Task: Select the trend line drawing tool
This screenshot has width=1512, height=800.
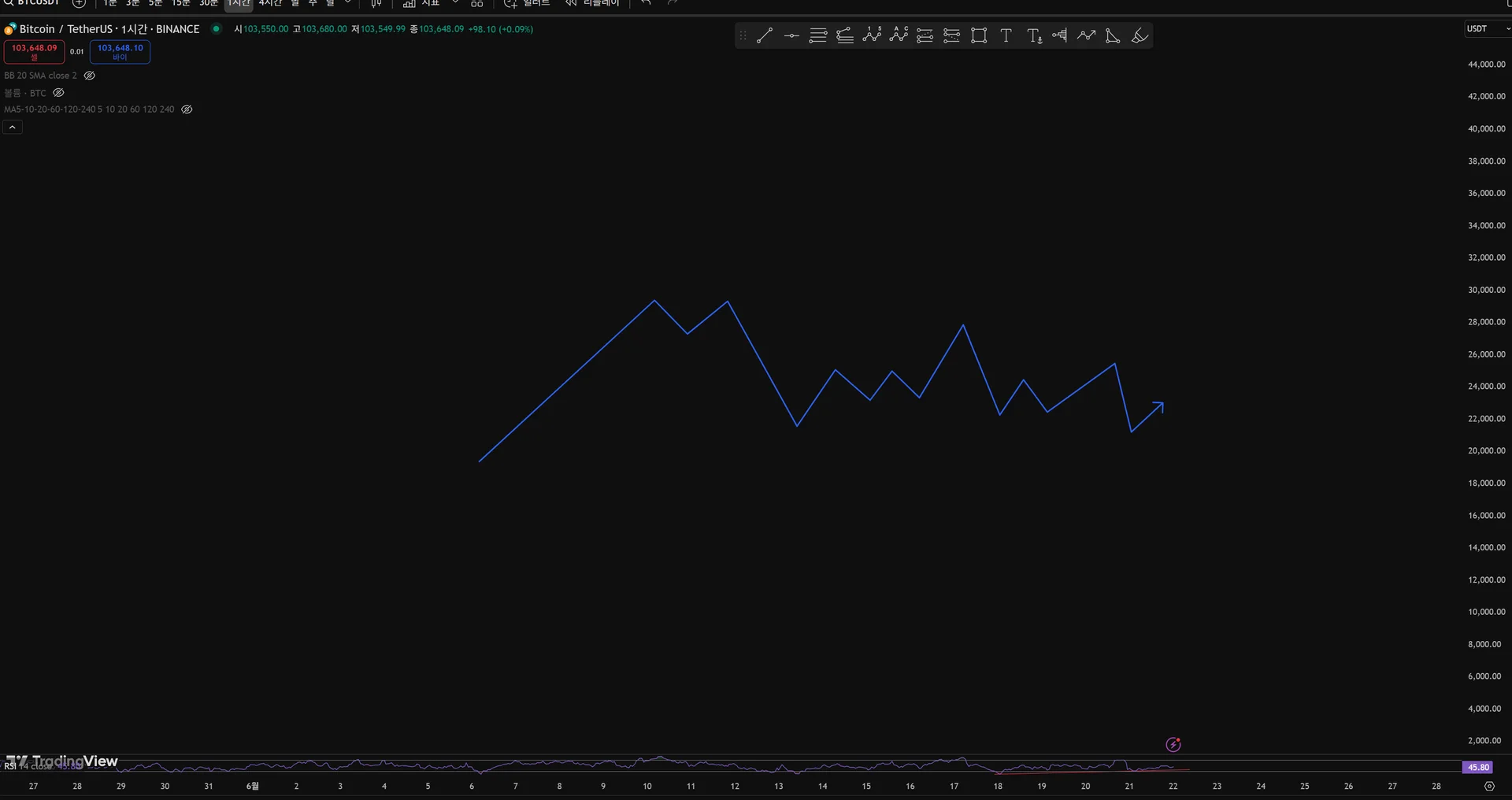Action: [764, 35]
